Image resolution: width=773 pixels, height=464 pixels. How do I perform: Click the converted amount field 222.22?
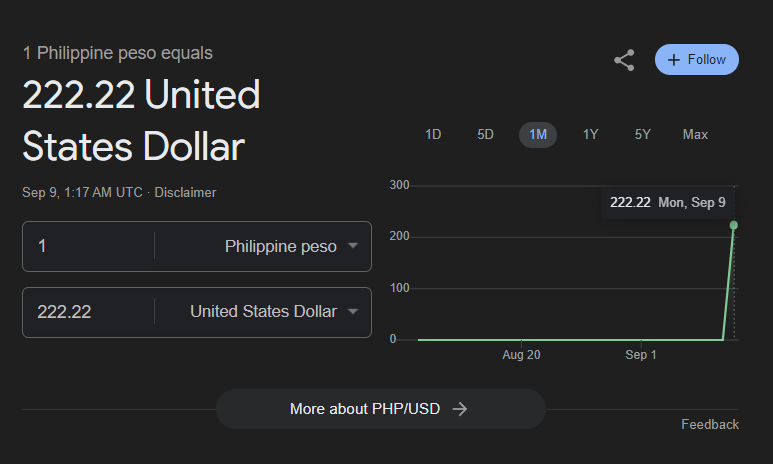tap(89, 312)
